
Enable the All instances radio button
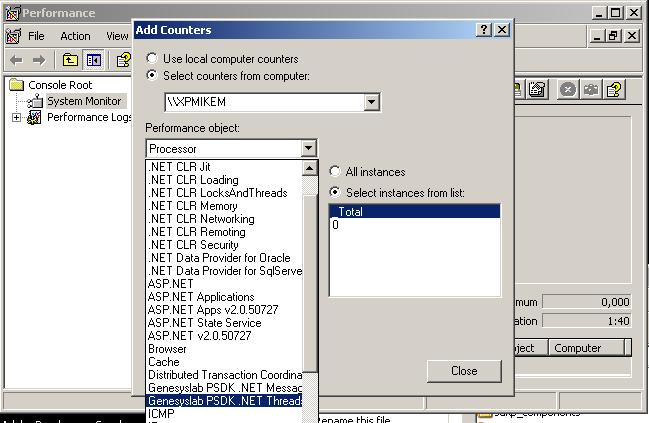pos(335,172)
